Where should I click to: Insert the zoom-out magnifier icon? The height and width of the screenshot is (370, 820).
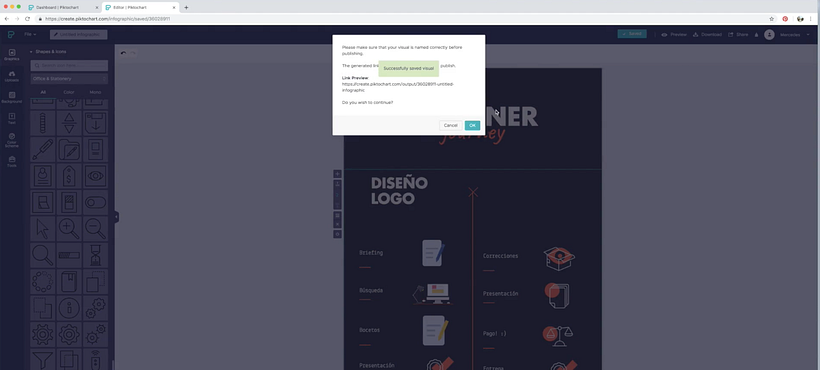pyautogui.click(x=95, y=229)
